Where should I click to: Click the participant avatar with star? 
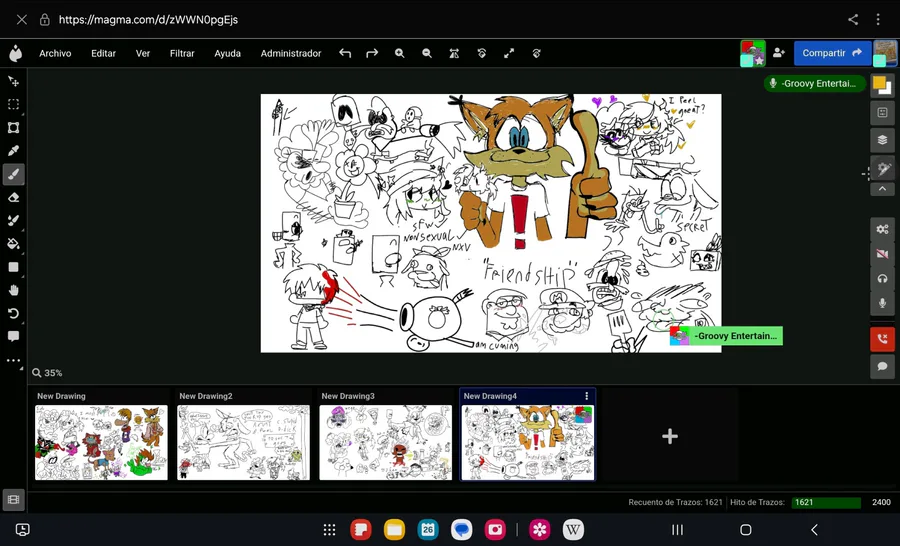tap(752, 53)
